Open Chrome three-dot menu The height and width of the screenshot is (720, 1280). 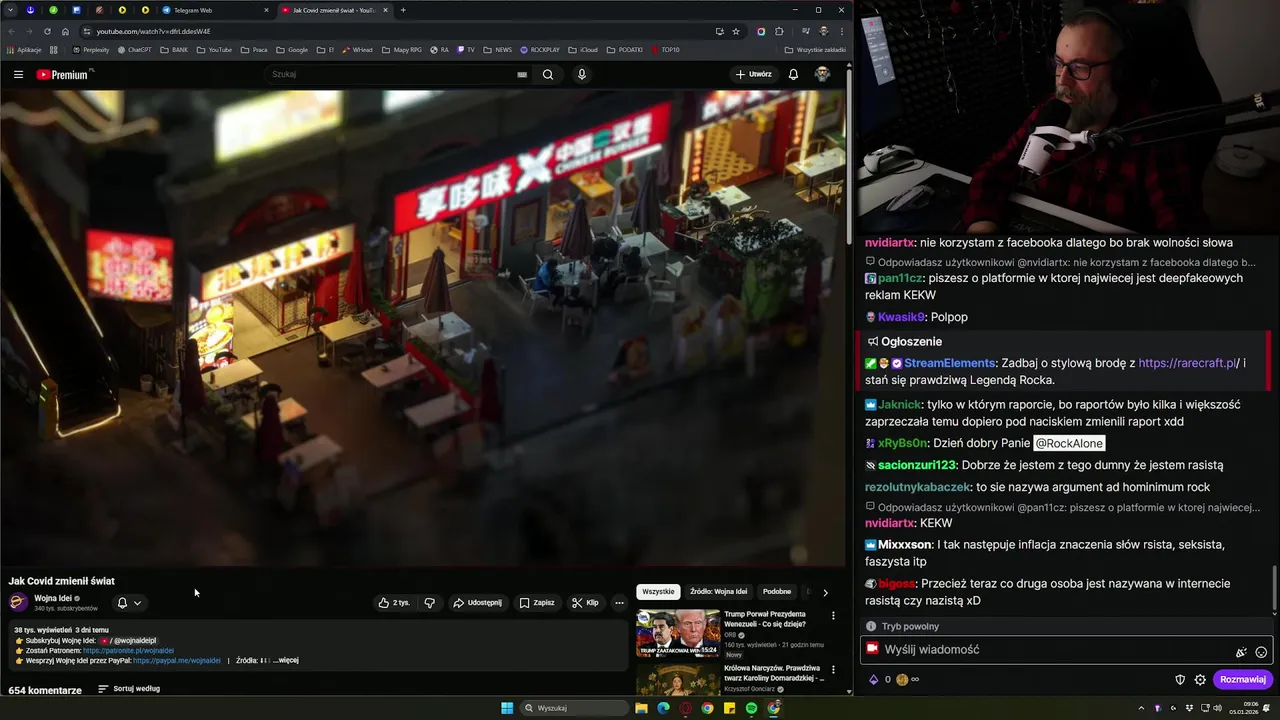pyautogui.click(x=841, y=31)
